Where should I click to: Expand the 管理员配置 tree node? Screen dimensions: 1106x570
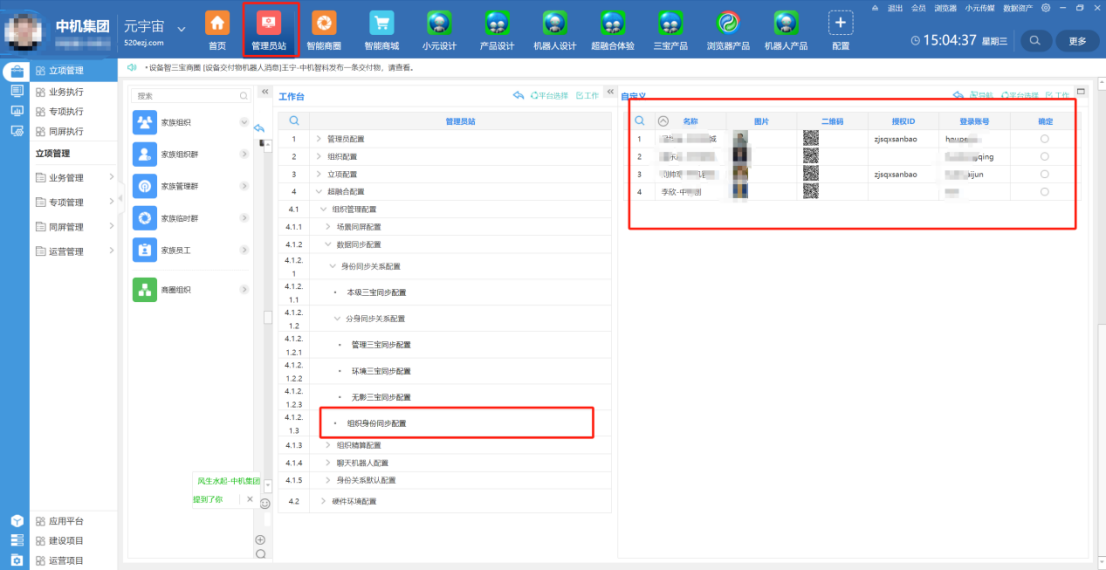coord(319,139)
